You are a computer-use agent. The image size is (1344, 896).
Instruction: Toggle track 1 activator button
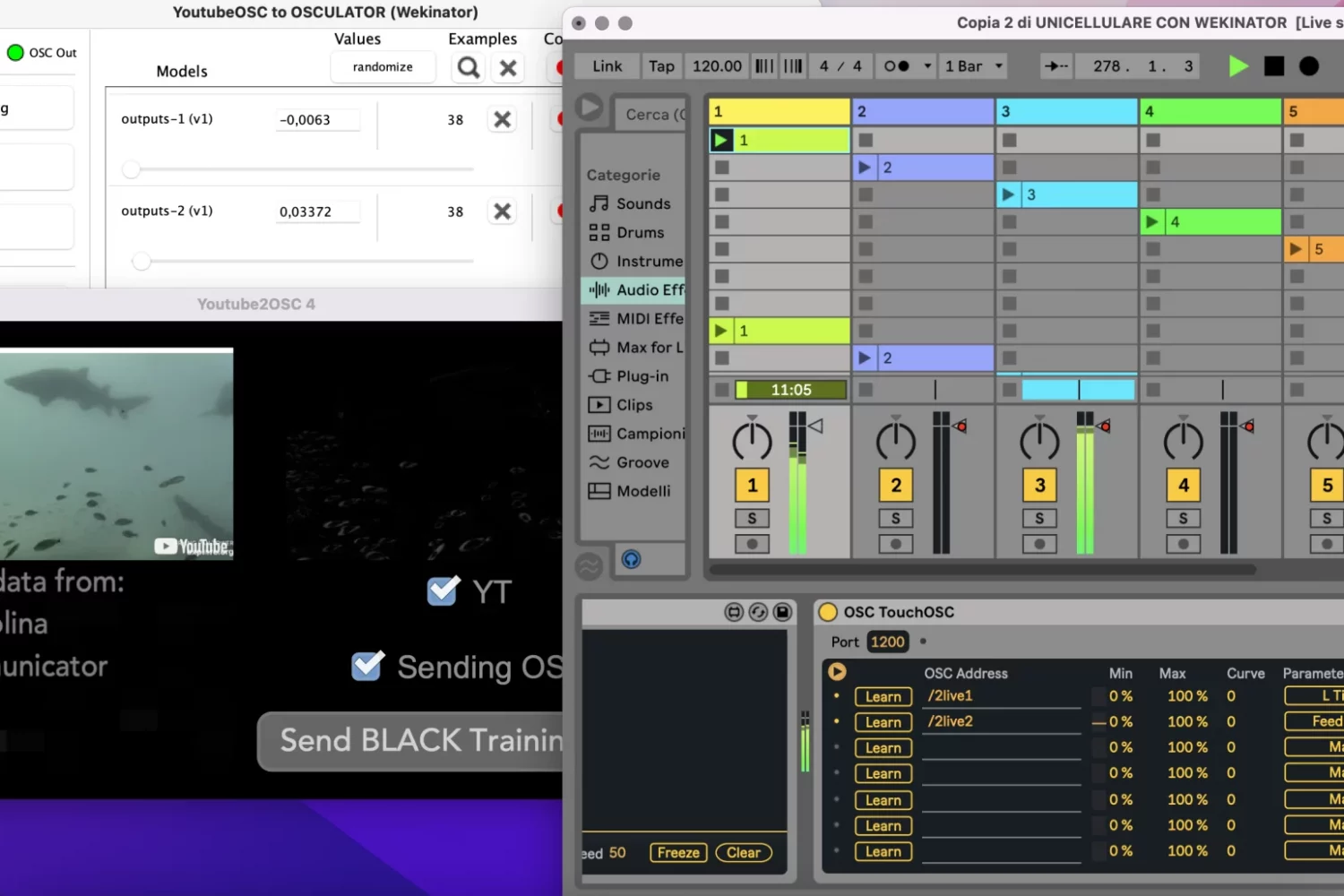coord(753,486)
